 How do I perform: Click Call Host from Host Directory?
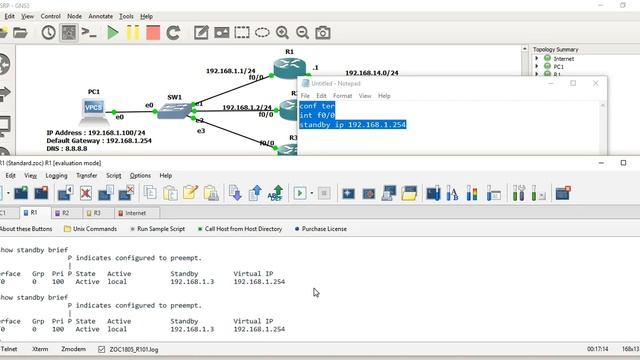click(x=240, y=229)
